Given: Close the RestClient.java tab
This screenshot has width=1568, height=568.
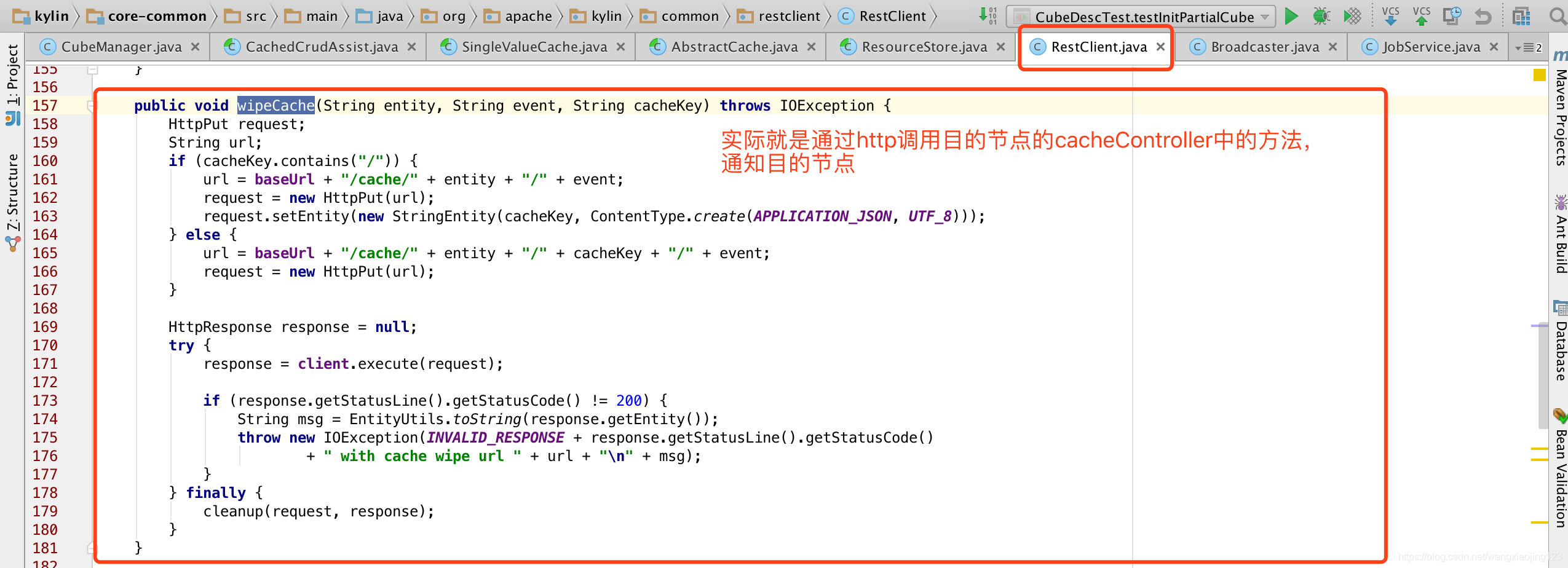Looking at the screenshot, I should [x=1160, y=47].
